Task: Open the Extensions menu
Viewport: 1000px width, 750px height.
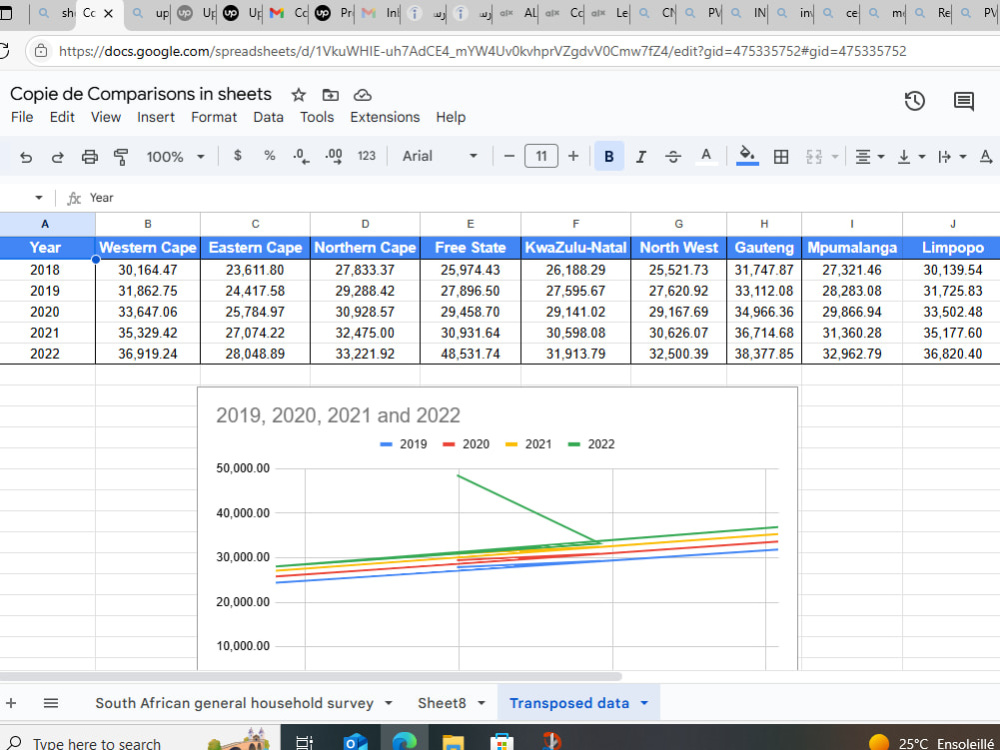Action: [x=385, y=117]
